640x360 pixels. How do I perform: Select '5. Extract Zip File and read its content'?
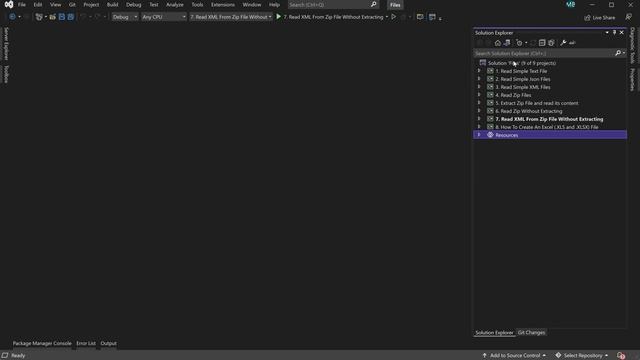tap(536, 103)
